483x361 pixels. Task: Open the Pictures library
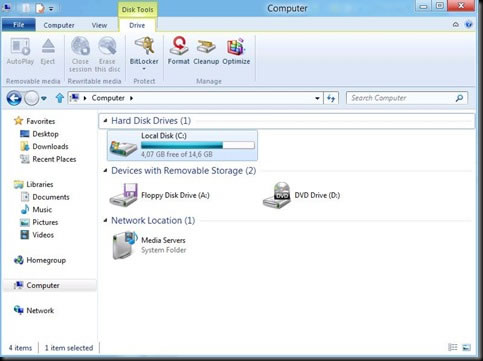39,222
